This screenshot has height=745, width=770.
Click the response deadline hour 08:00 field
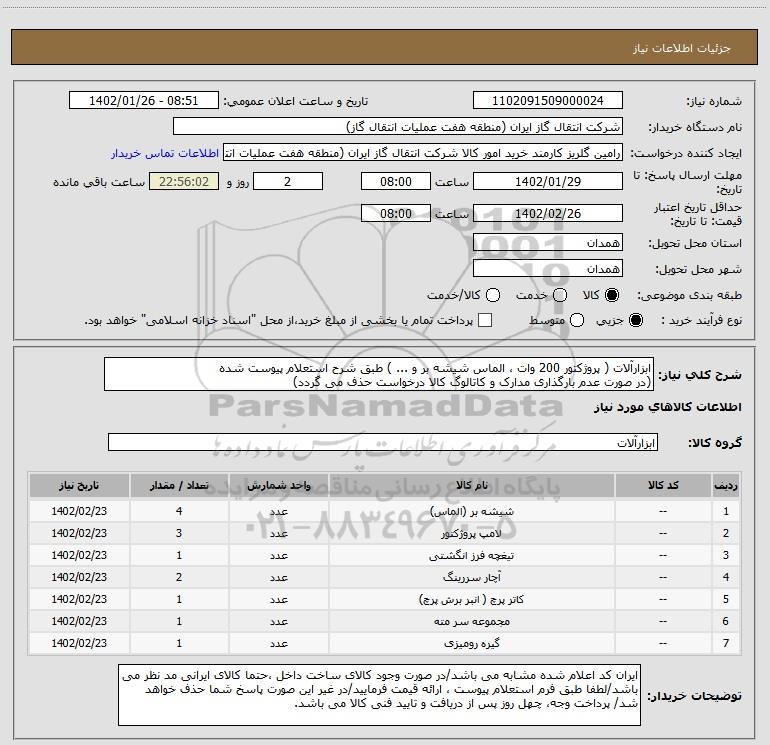(396, 181)
